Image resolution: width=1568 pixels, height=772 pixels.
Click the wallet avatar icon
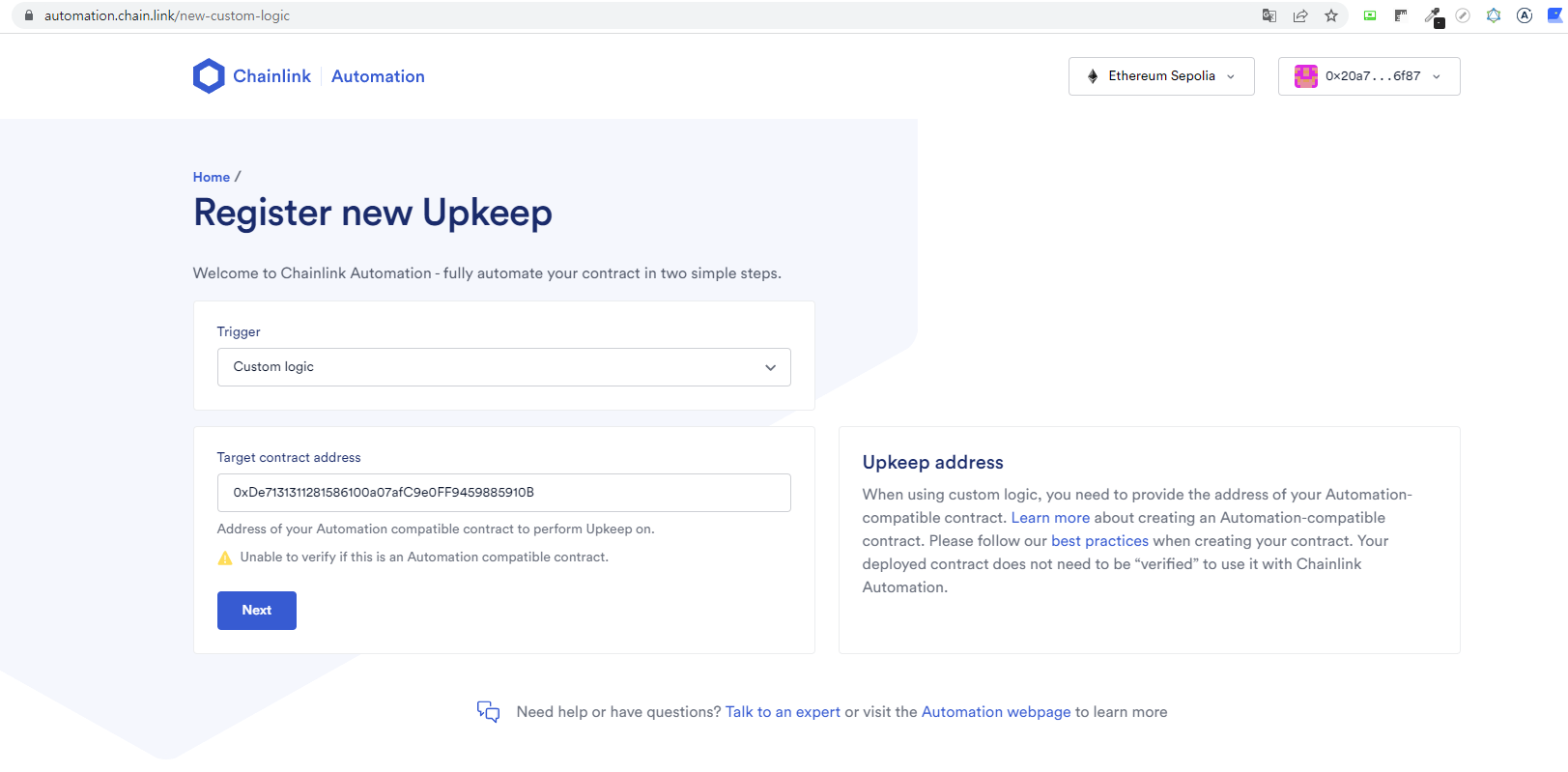click(x=1306, y=76)
